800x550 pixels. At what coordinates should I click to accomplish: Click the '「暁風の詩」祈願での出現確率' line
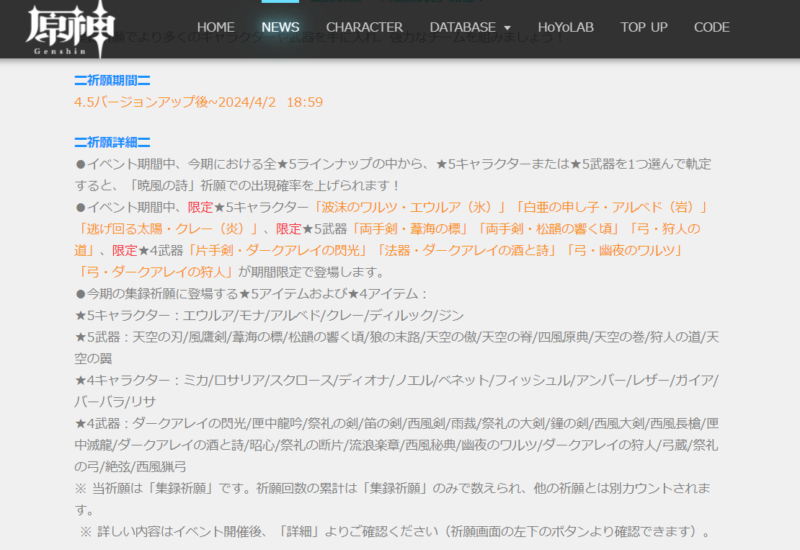238,185
